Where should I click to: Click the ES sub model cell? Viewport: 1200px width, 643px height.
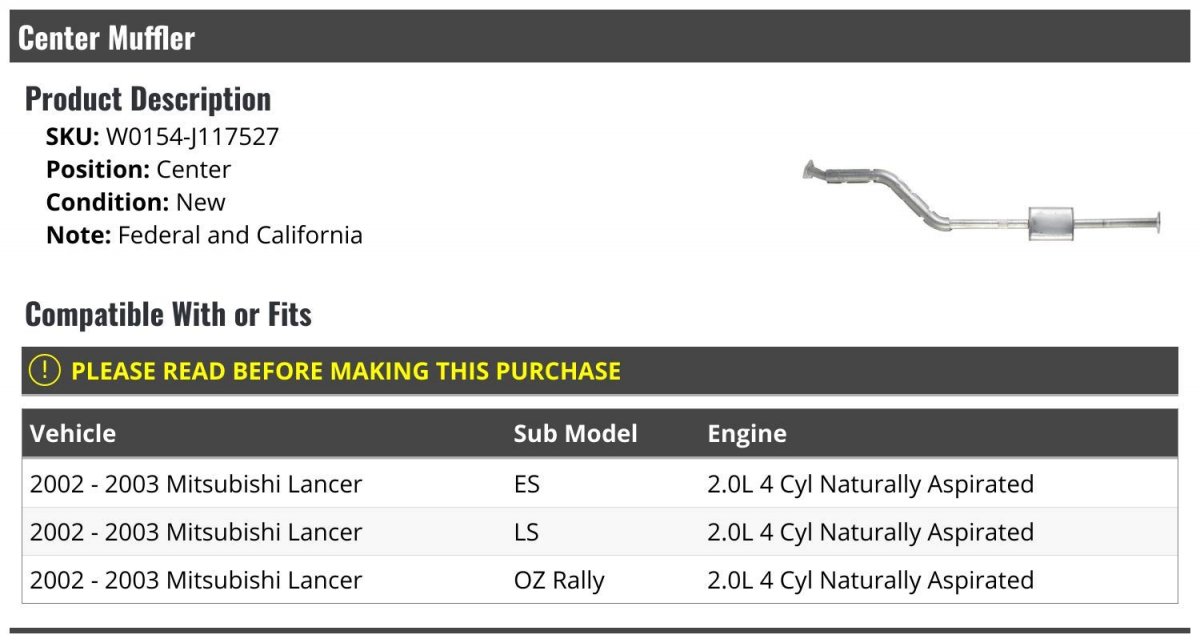coord(527,484)
